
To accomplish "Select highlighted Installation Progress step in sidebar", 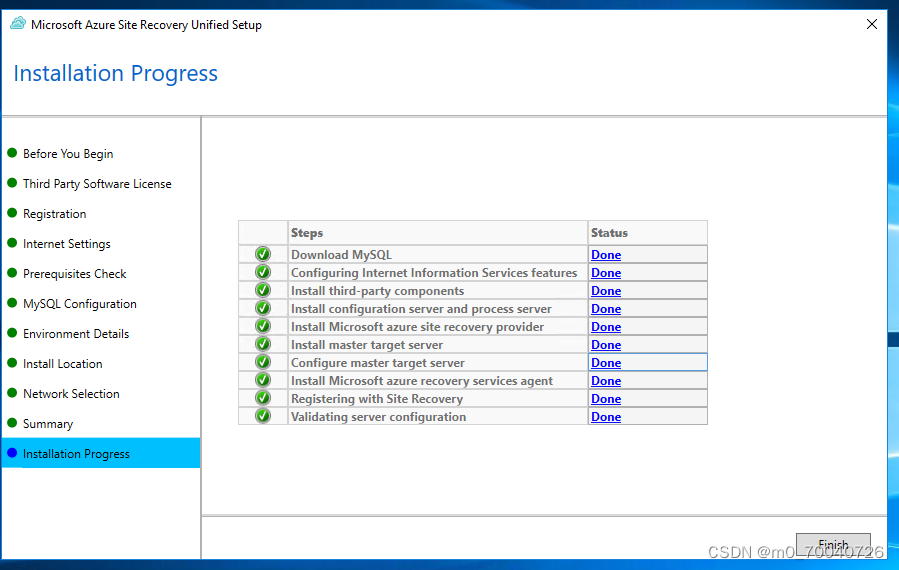I will tap(101, 454).
